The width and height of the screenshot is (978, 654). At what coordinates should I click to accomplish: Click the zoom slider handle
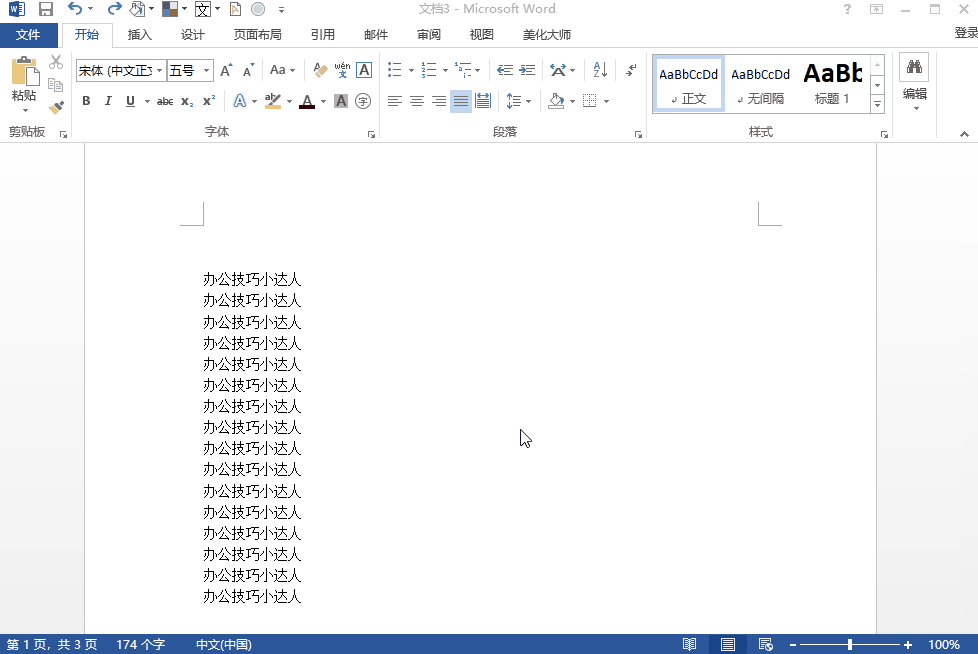[x=850, y=645]
